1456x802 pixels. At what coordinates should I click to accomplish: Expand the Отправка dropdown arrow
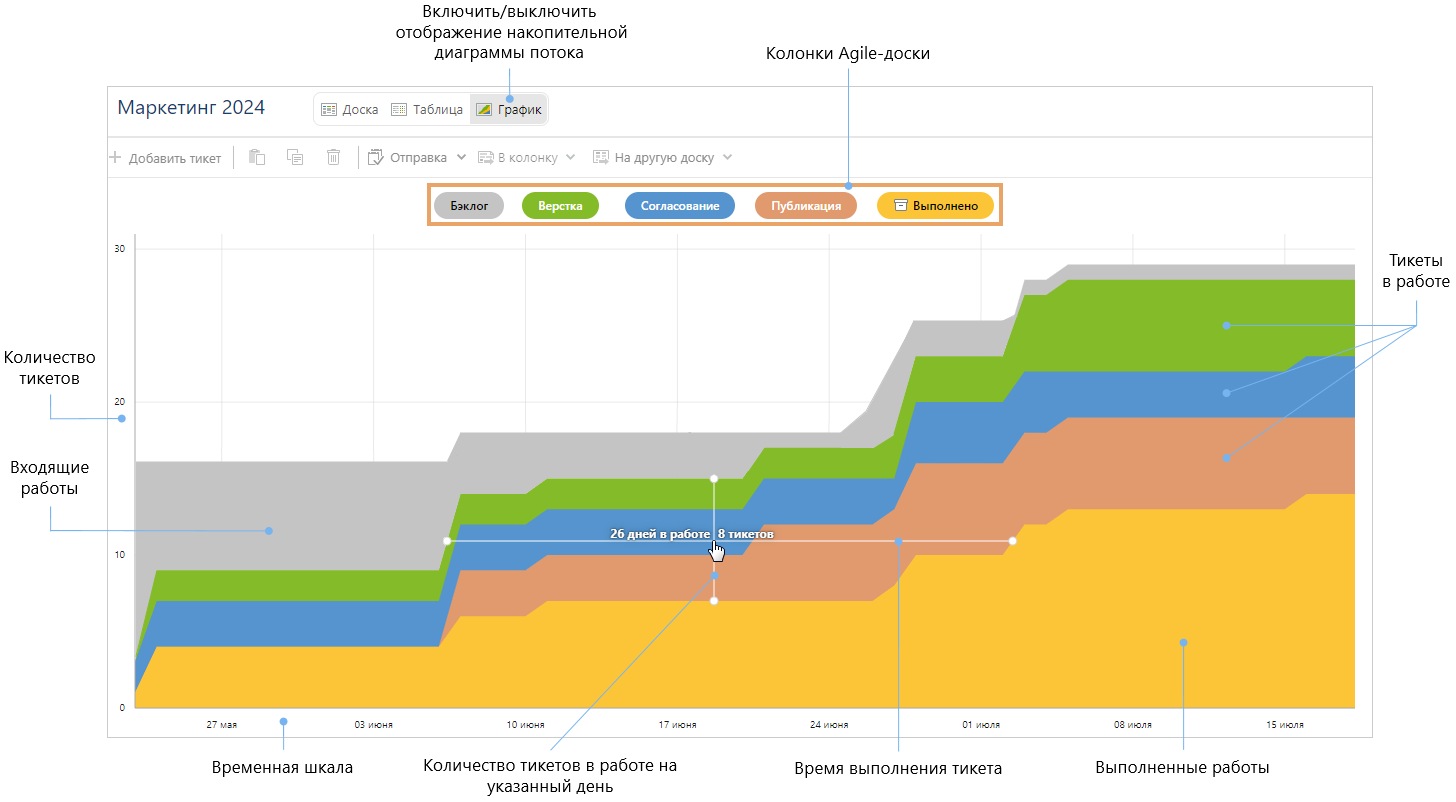(461, 157)
